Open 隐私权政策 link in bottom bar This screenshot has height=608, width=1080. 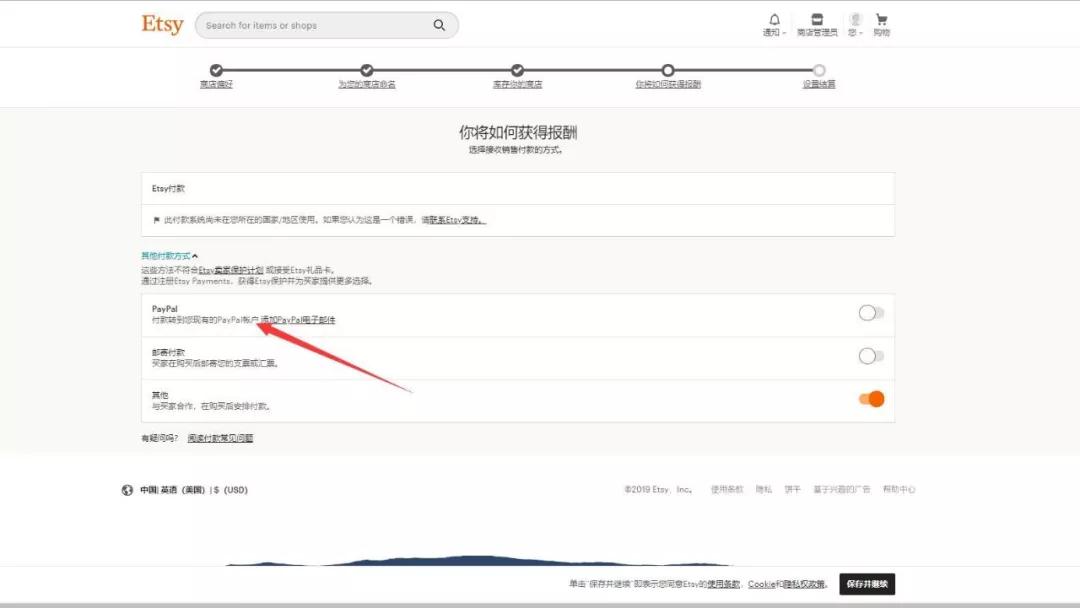click(x=804, y=584)
